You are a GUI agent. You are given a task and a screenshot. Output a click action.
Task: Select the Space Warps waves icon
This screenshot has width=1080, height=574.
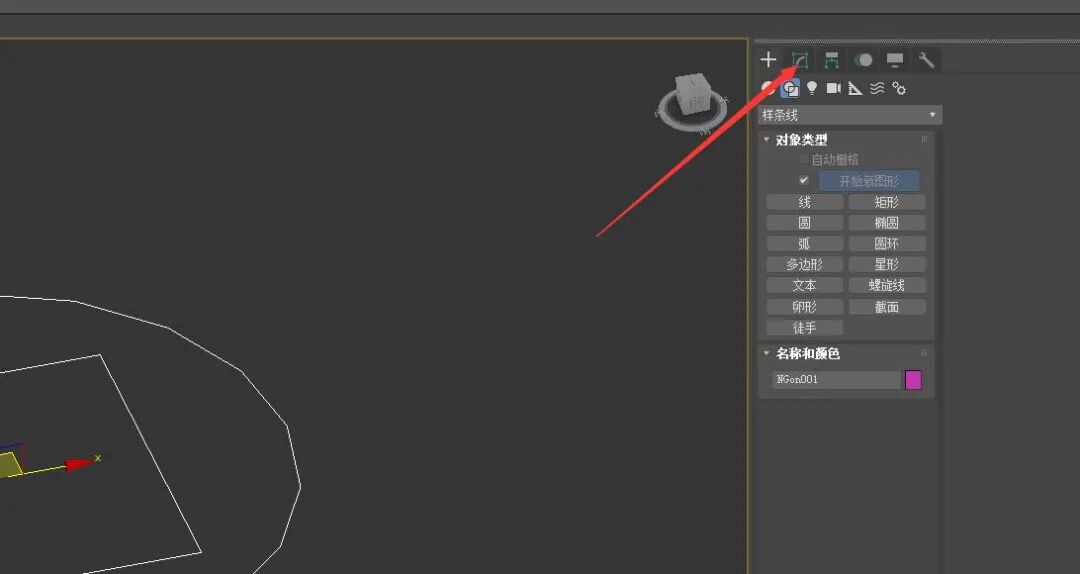pos(877,88)
